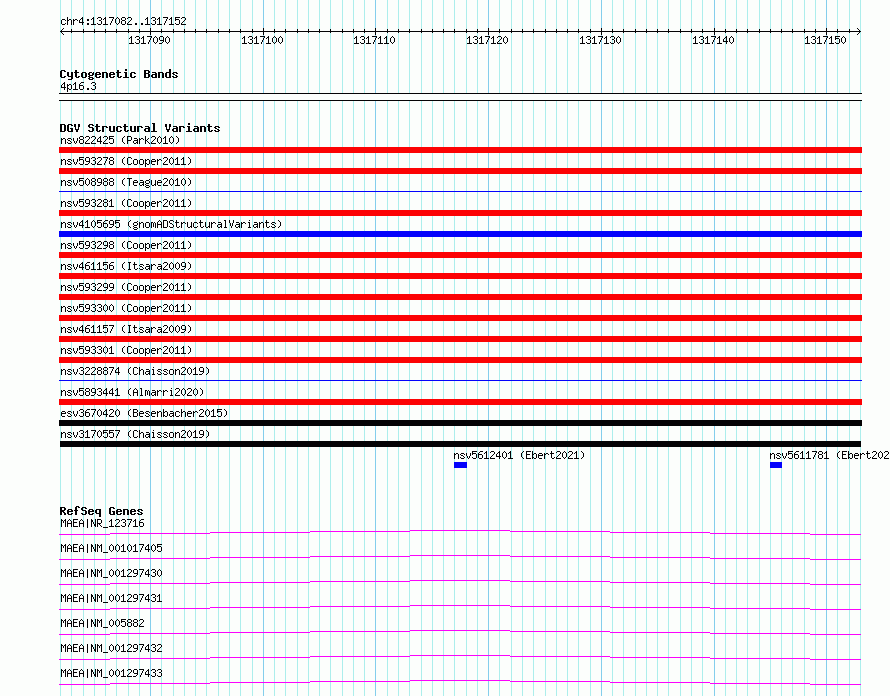890x696 pixels.
Task: Open the nsv5611781 (Ebert) label
Action: click(829, 455)
